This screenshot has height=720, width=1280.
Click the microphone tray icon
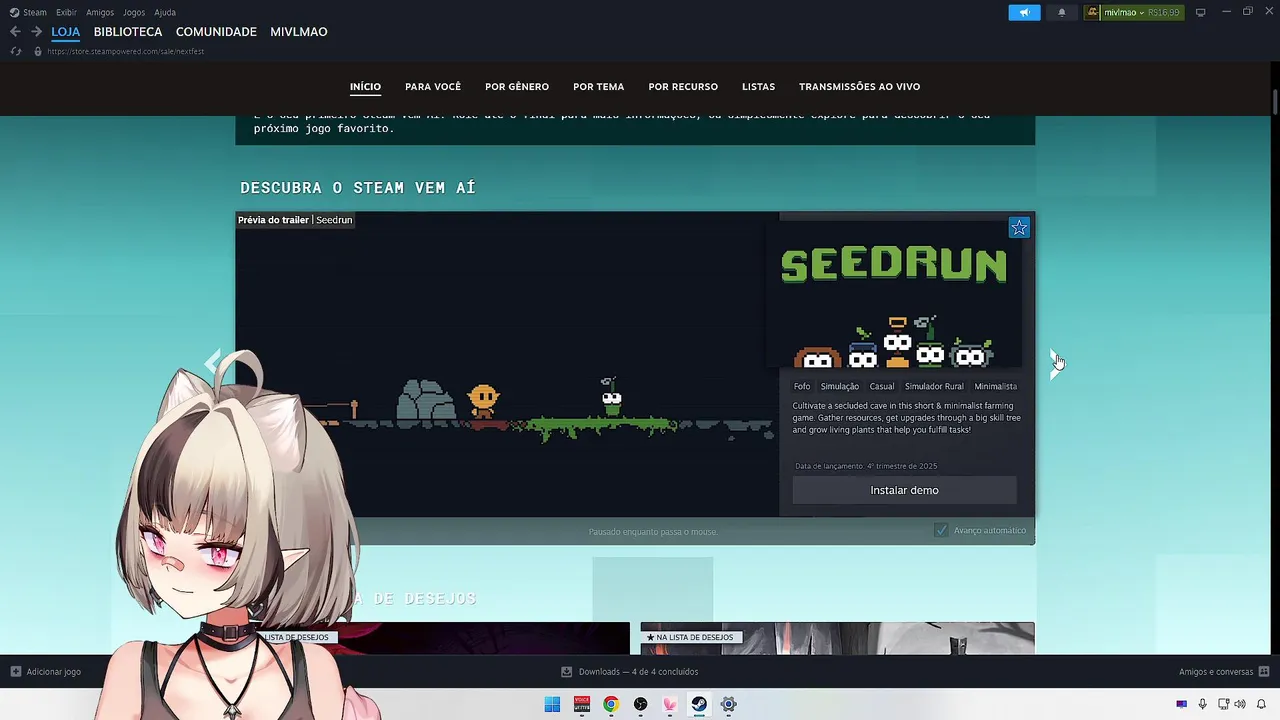click(1202, 704)
